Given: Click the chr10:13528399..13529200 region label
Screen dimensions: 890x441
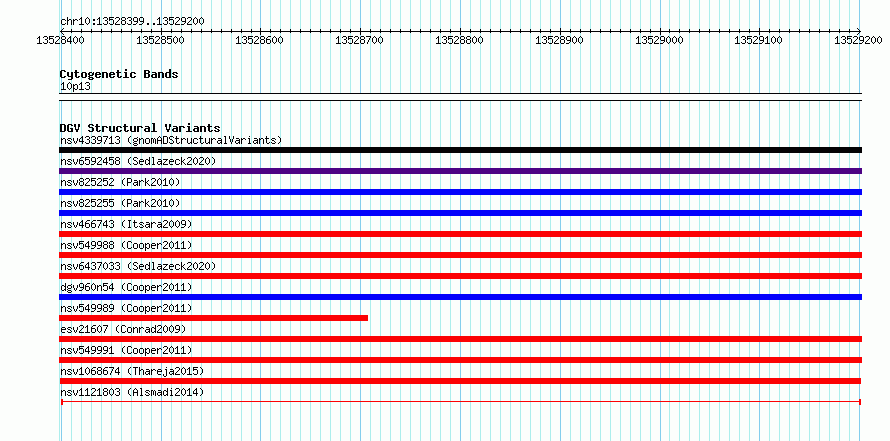Looking at the screenshot, I should [132, 21].
